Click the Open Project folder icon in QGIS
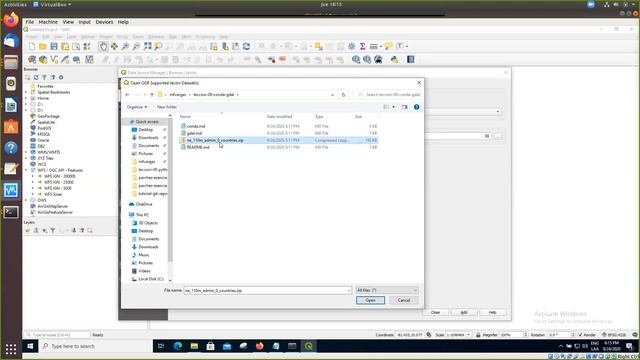640x360 pixels. [42, 47]
